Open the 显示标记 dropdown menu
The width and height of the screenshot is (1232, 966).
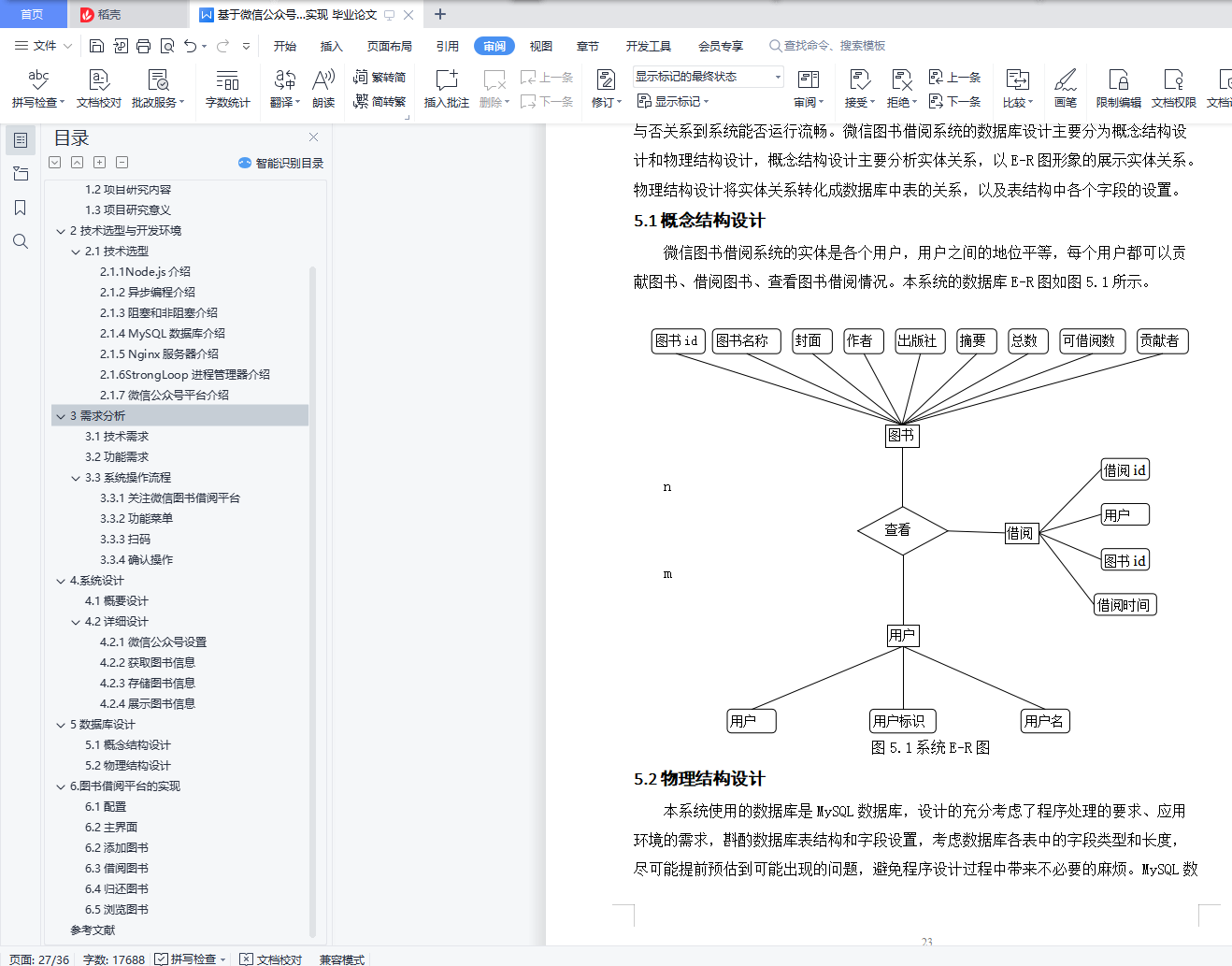tap(673, 101)
